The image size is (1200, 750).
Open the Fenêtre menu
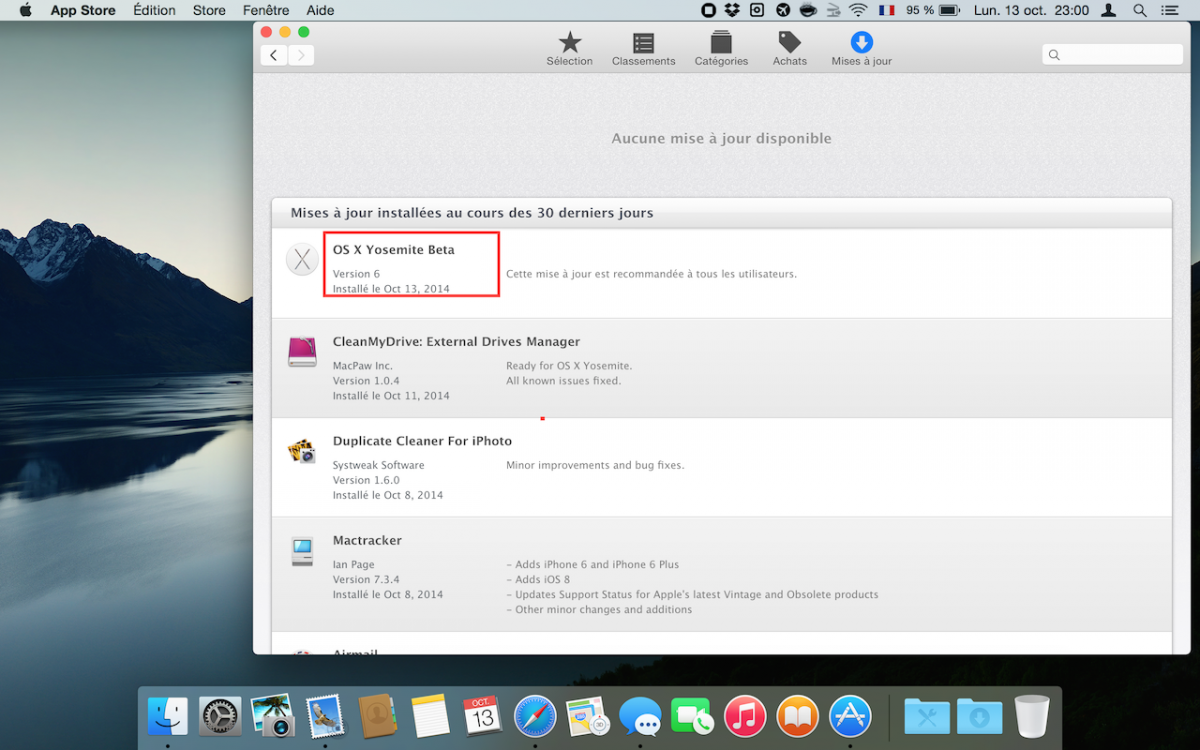tap(266, 10)
